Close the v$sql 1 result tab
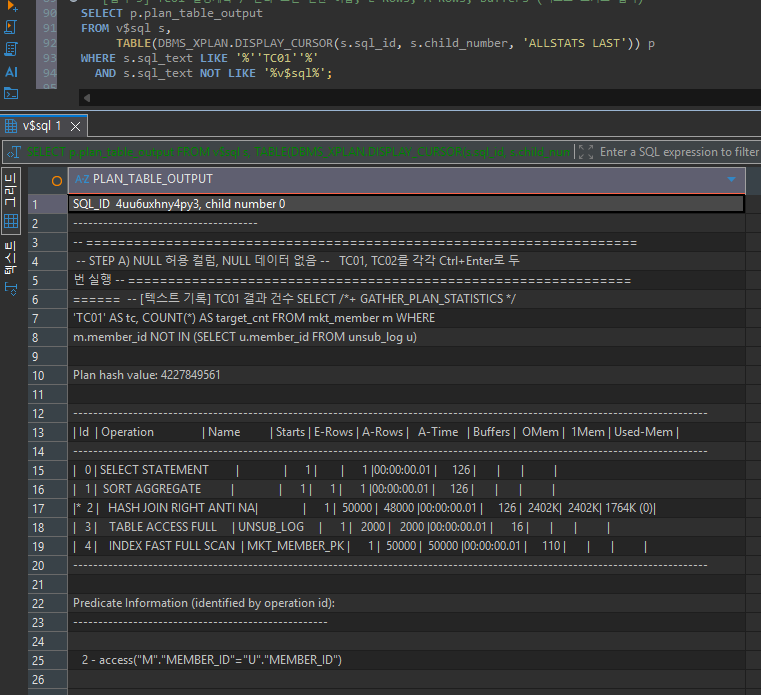The height and width of the screenshot is (695, 761). [75, 127]
